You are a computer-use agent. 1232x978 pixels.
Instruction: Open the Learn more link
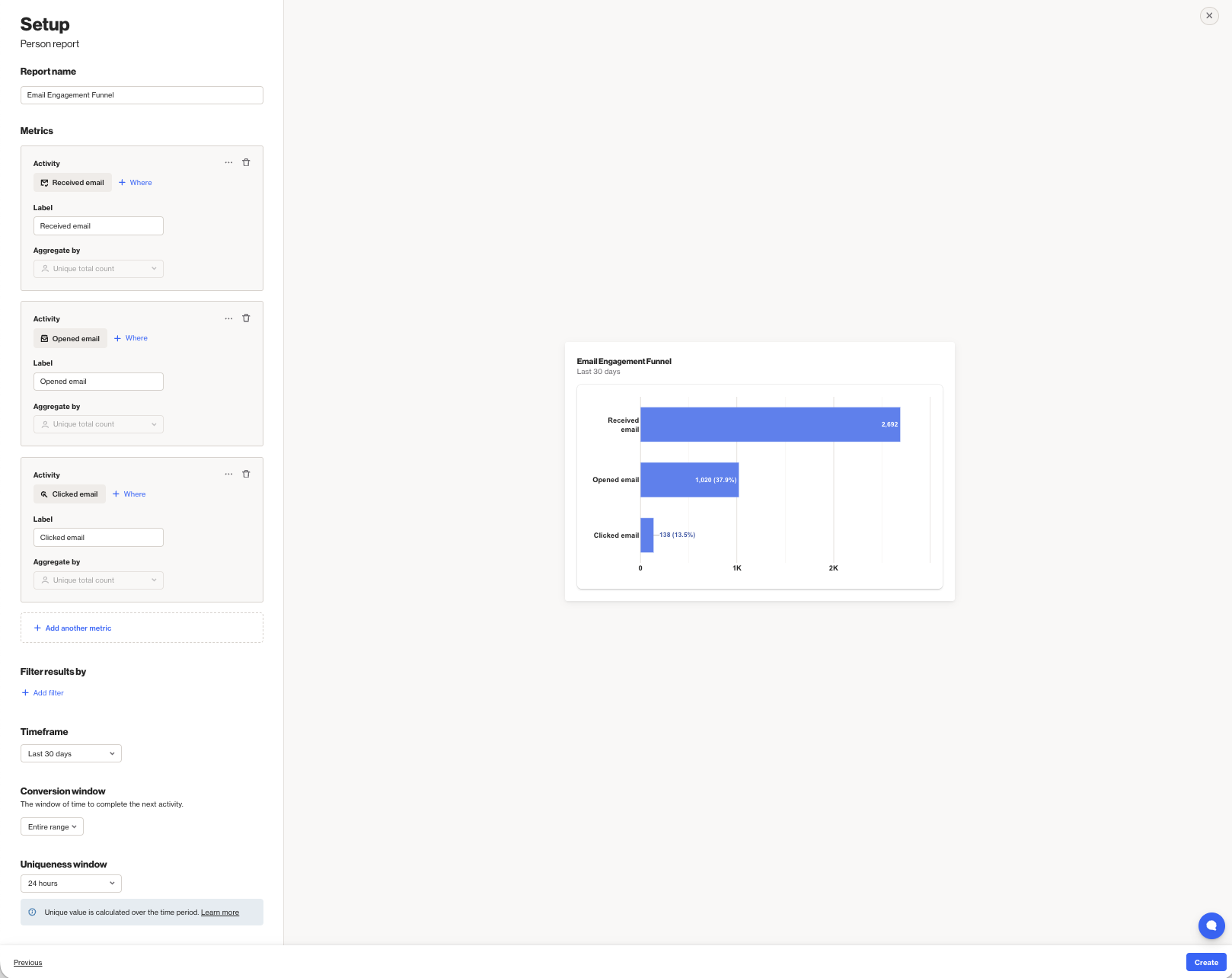pos(220,912)
